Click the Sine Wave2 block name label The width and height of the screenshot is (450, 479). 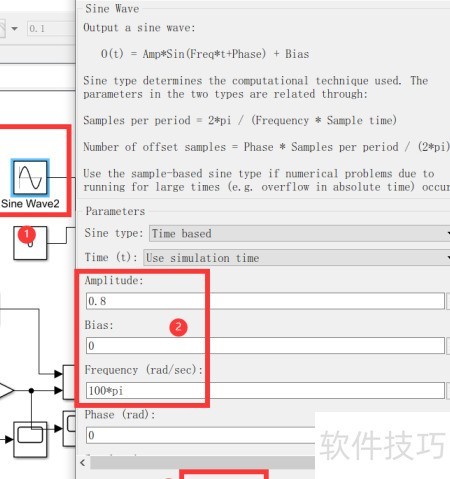pyautogui.click(x=30, y=203)
